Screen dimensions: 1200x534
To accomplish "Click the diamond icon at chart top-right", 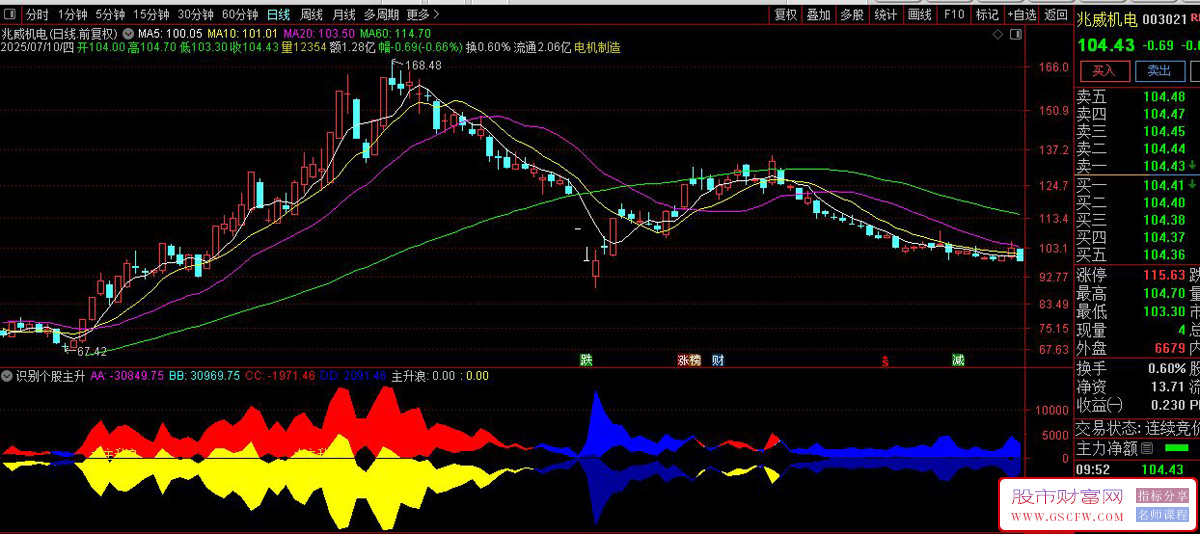I will (998, 35).
